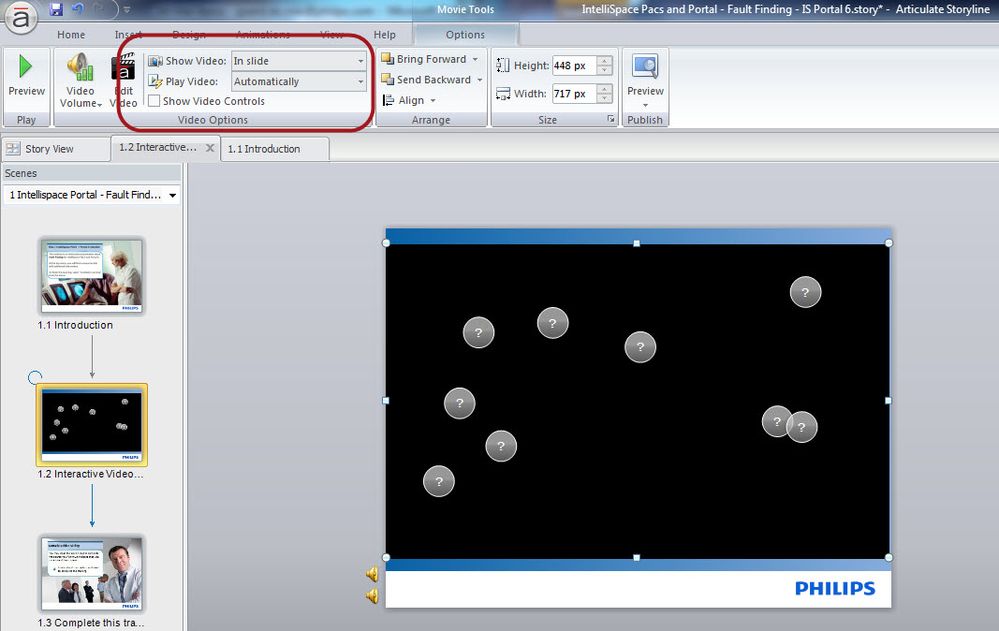Select the 1.1 Introduction slide thumbnail
The width and height of the screenshot is (999, 631).
(x=92, y=276)
